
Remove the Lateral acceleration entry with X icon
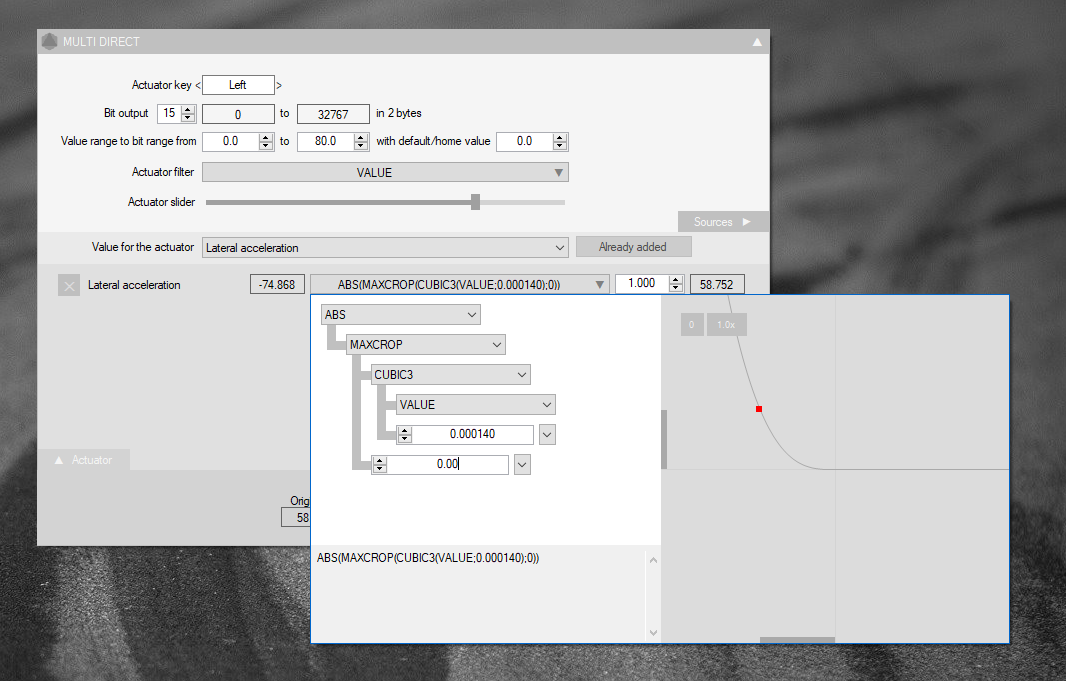[x=69, y=286]
